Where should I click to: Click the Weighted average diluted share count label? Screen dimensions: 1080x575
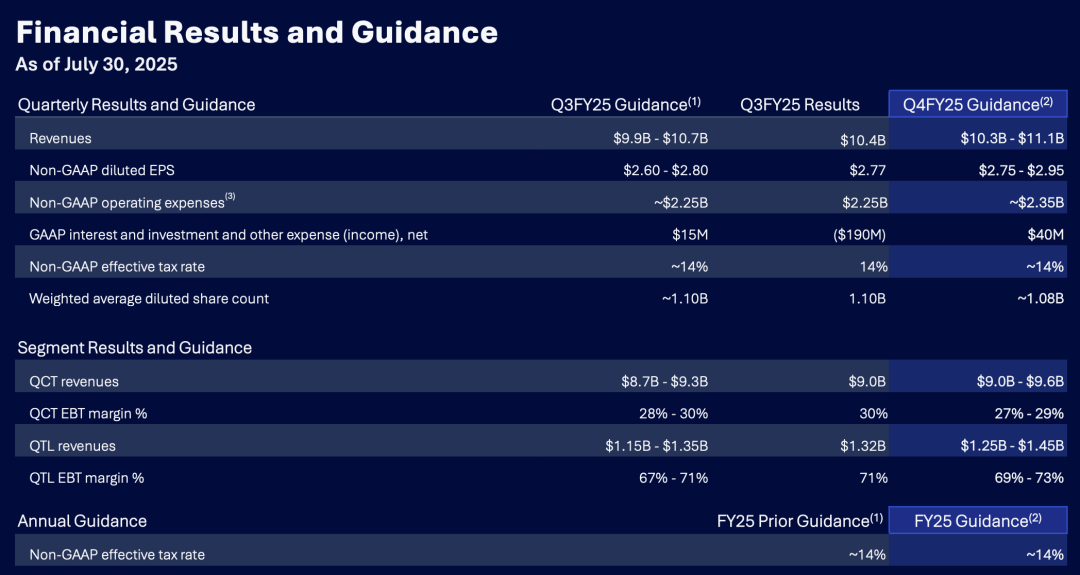[x=149, y=299]
